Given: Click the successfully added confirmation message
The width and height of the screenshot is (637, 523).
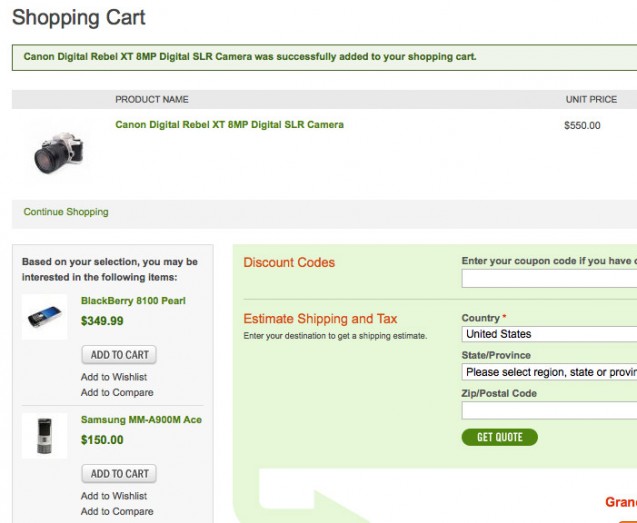Looking at the screenshot, I should click(250, 56).
